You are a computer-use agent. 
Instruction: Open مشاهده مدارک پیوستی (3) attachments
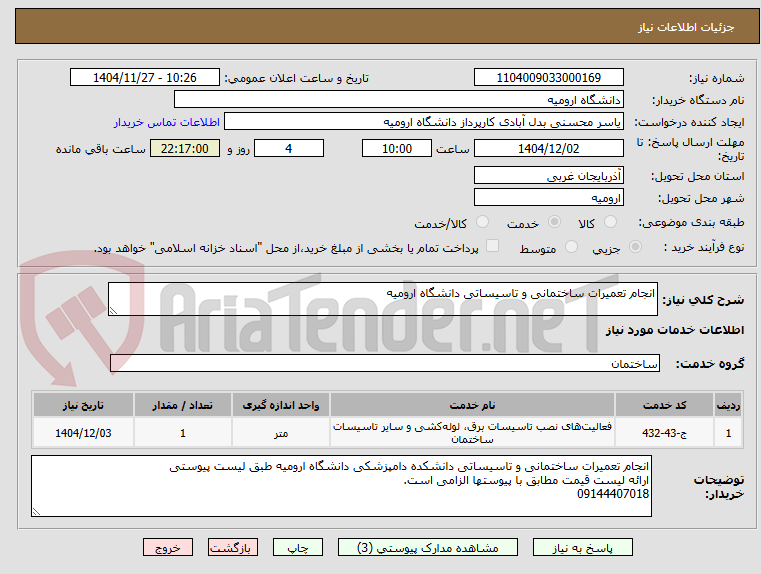click(428, 547)
